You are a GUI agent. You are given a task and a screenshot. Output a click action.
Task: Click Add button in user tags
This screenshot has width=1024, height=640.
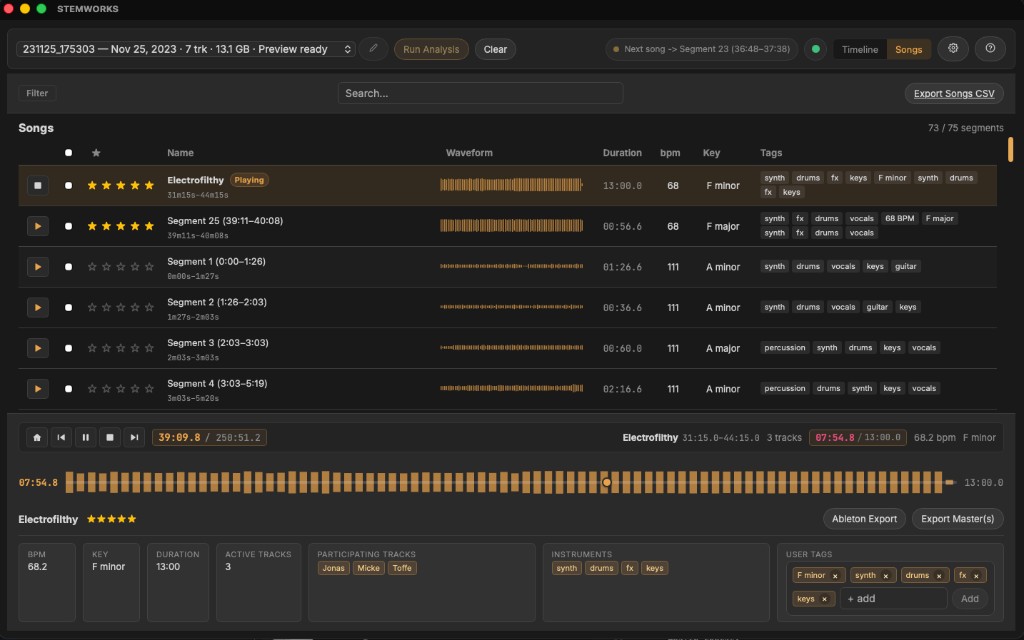(x=969, y=599)
